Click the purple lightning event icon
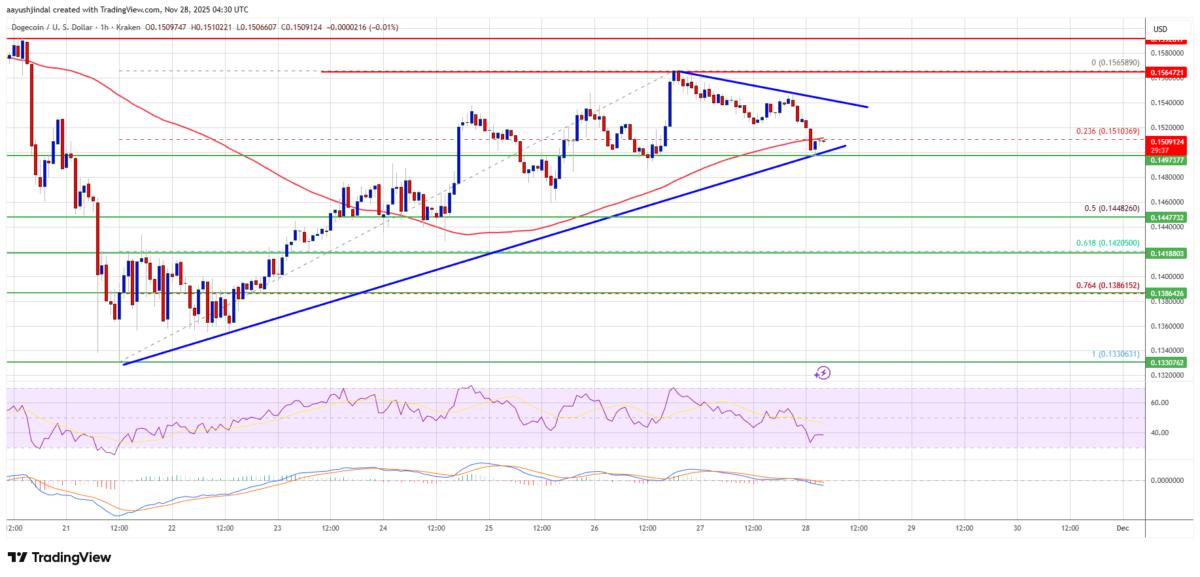Screen dimensions: 1200x577 click(x=822, y=373)
